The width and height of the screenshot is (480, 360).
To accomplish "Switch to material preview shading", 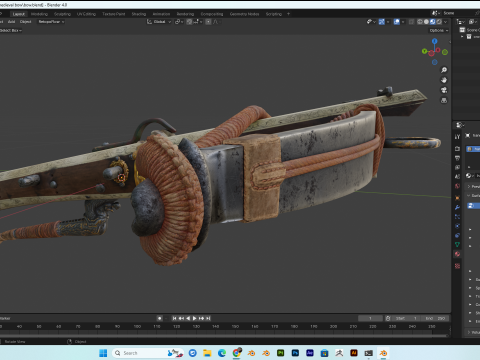I will pos(433,22).
